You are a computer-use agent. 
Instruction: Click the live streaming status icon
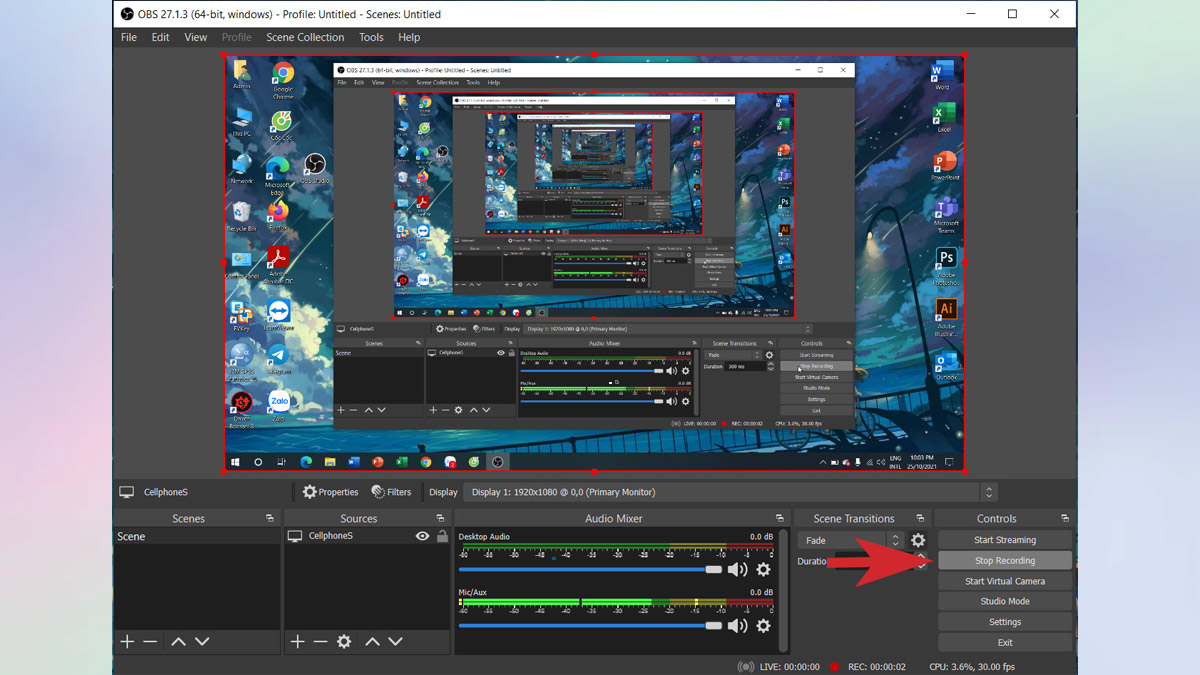pos(746,666)
